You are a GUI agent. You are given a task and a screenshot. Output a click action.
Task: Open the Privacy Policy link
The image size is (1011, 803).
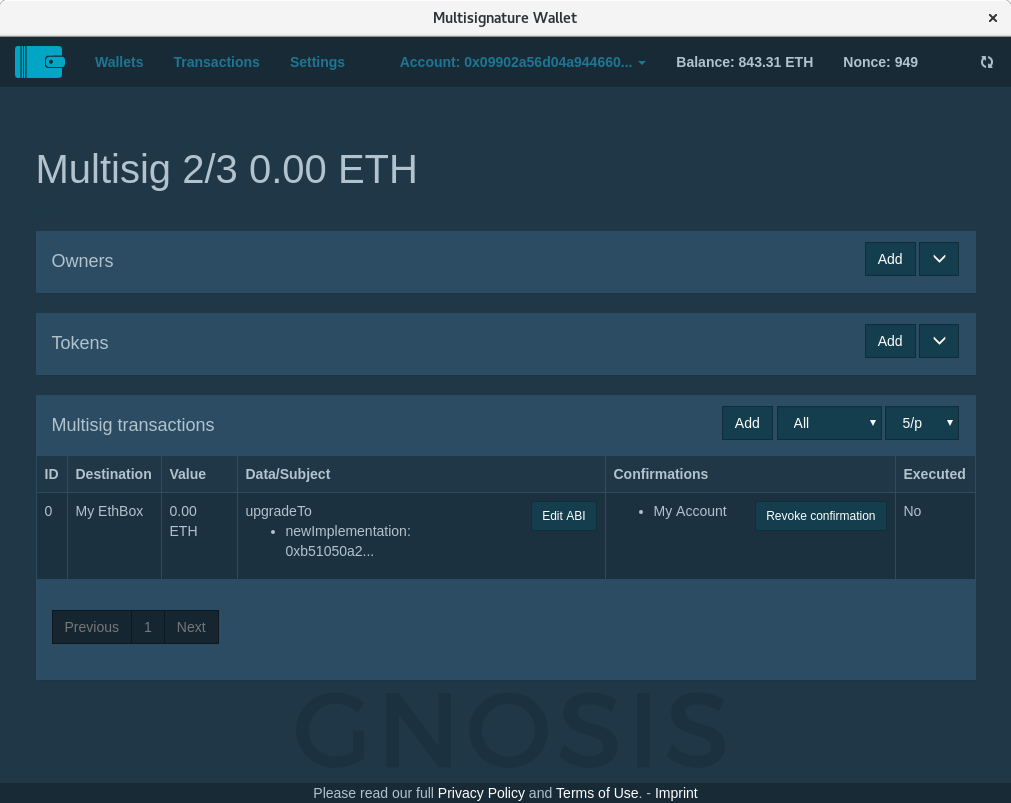point(481,793)
